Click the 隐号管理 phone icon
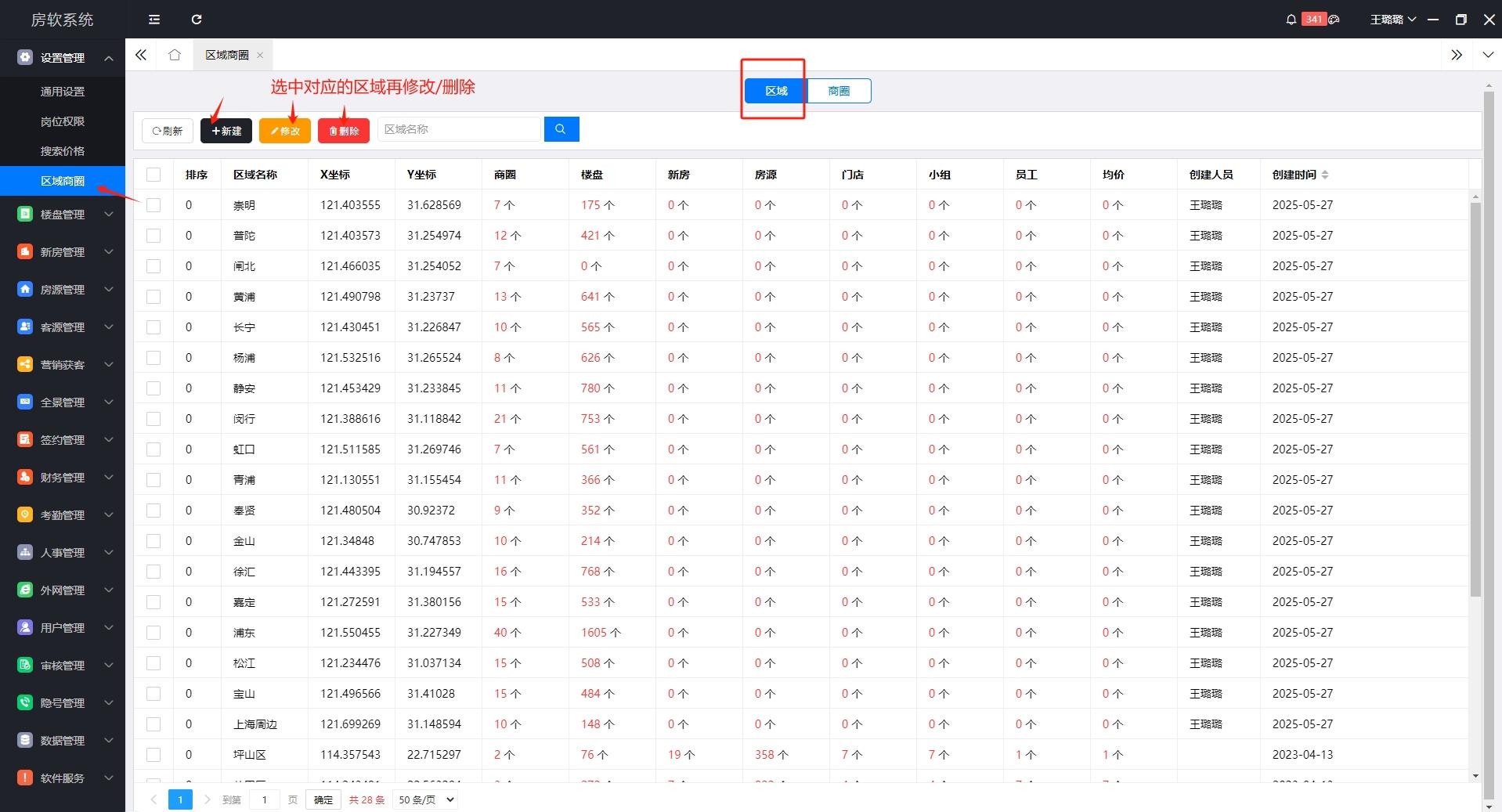 tap(25, 702)
